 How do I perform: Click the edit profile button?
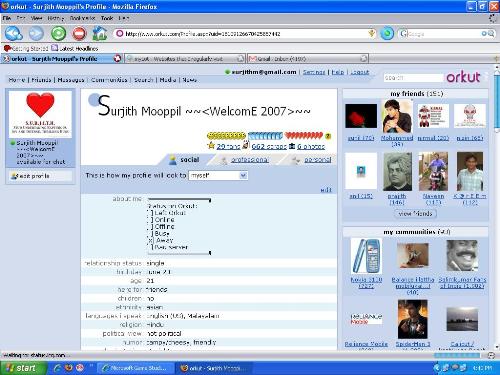pyautogui.click(x=40, y=176)
